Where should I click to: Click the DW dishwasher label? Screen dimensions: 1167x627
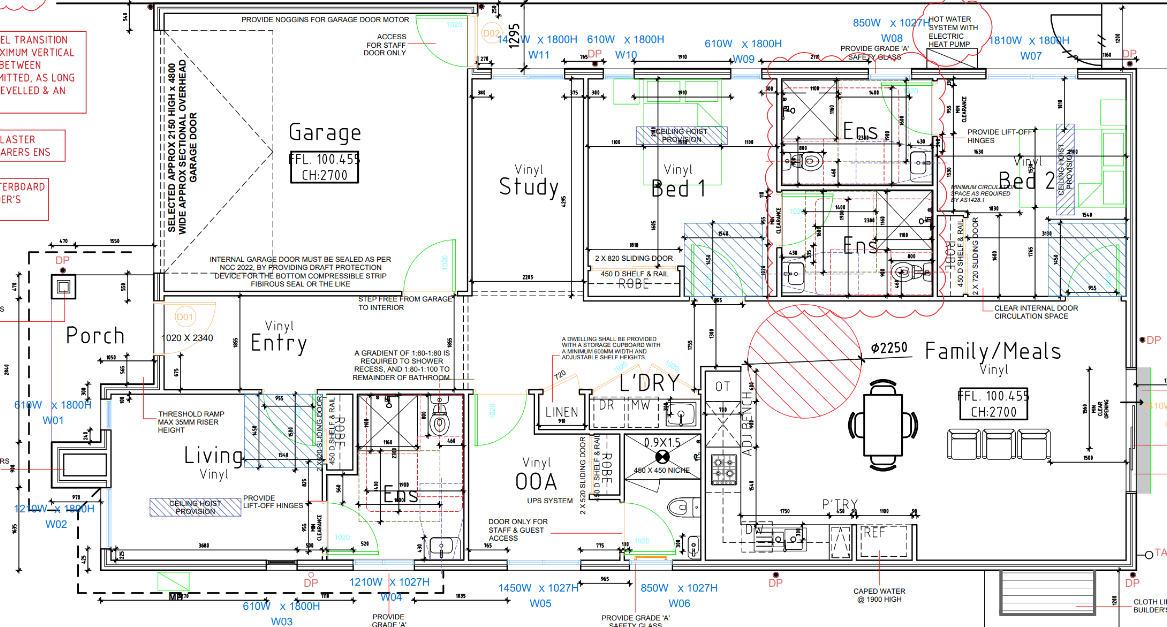click(755, 531)
